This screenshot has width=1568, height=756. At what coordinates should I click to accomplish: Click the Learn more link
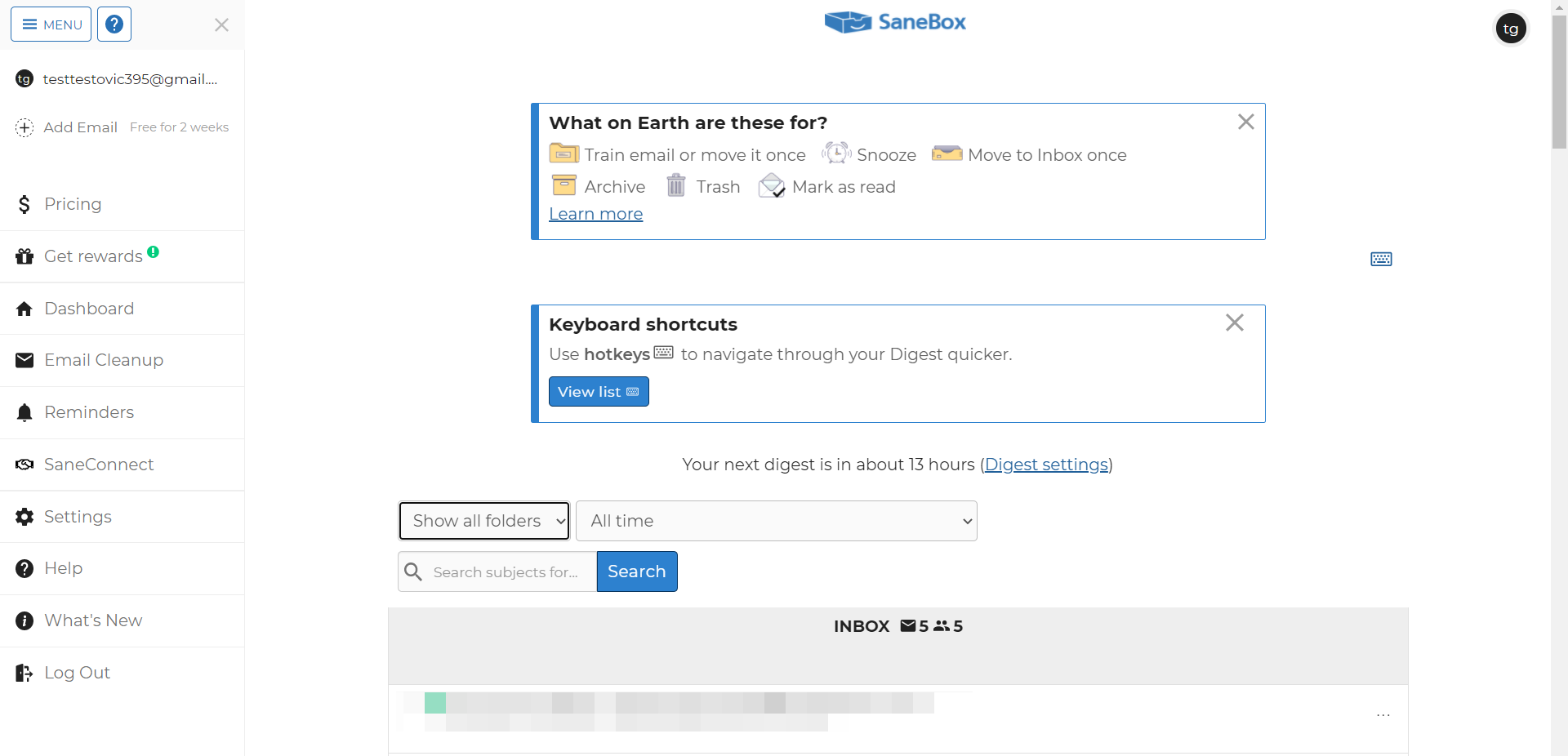[595, 214]
